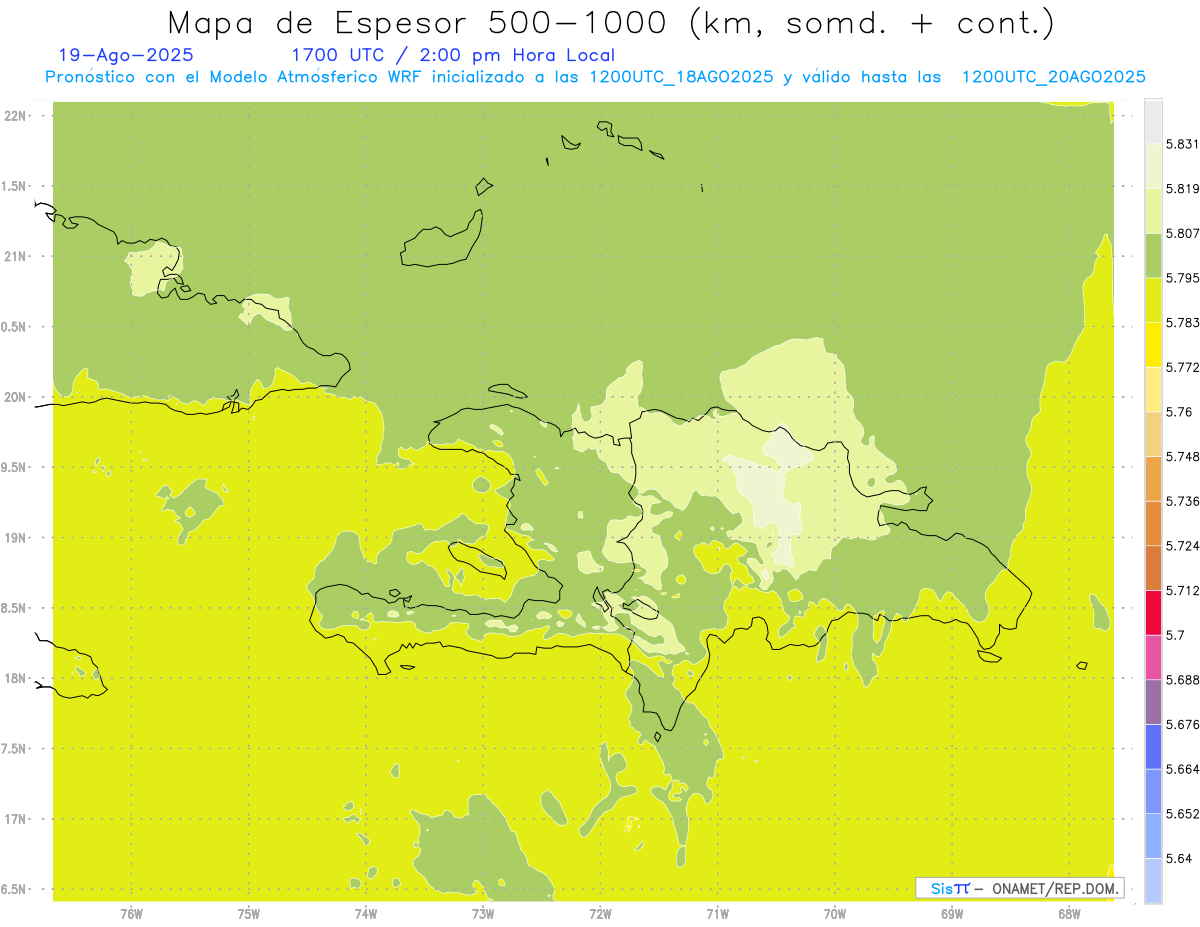This screenshot has height=927, width=1200.
Task: Click the legend value '5.772'
Action: tap(1182, 367)
